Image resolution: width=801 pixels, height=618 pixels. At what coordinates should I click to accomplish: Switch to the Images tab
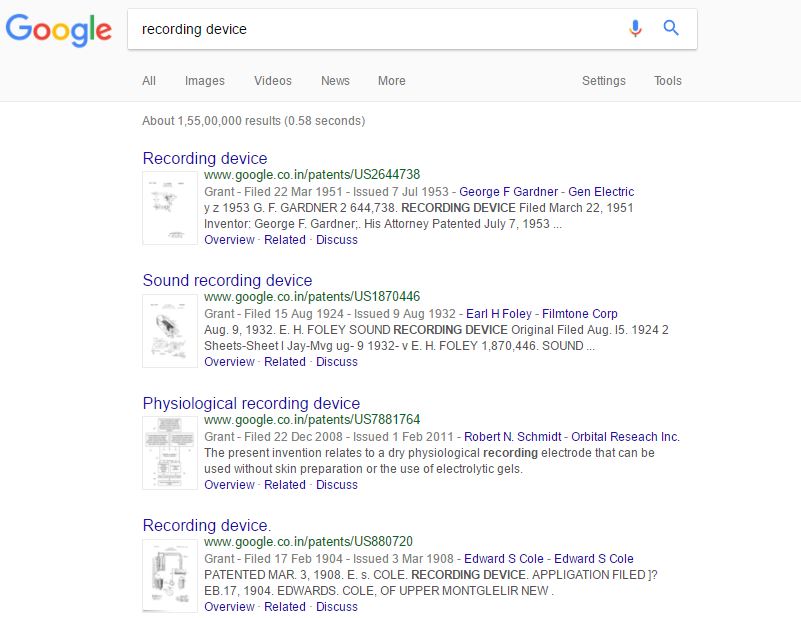[x=205, y=81]
